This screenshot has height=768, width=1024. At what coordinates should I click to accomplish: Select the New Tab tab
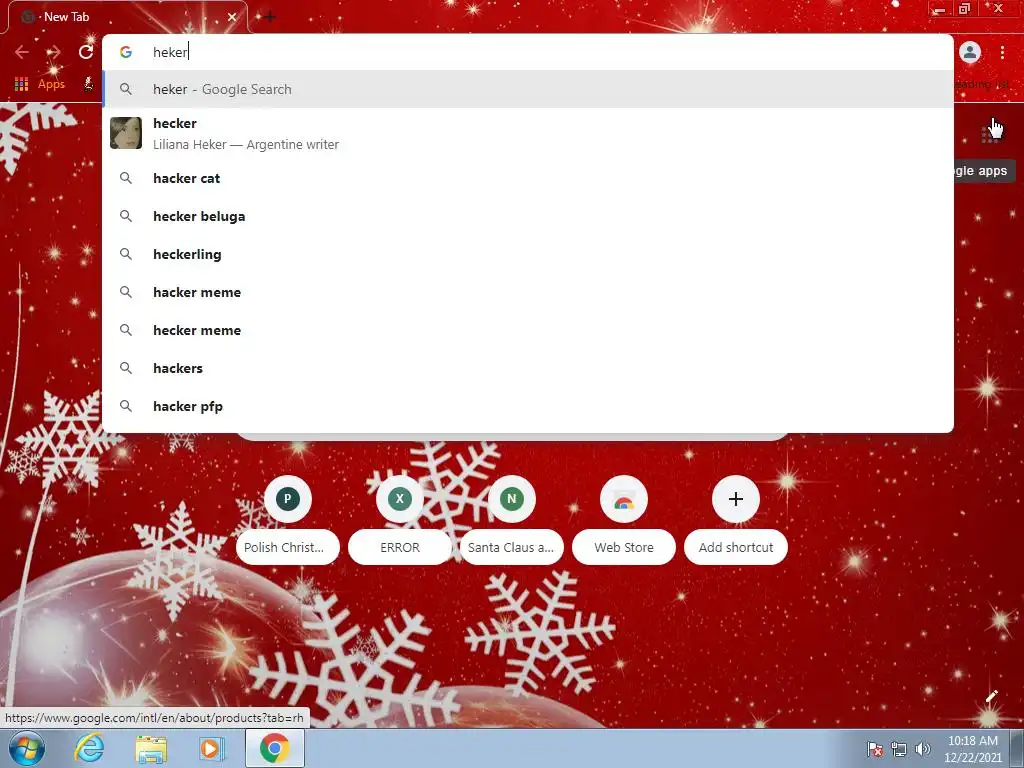click(x=127, y=17)
